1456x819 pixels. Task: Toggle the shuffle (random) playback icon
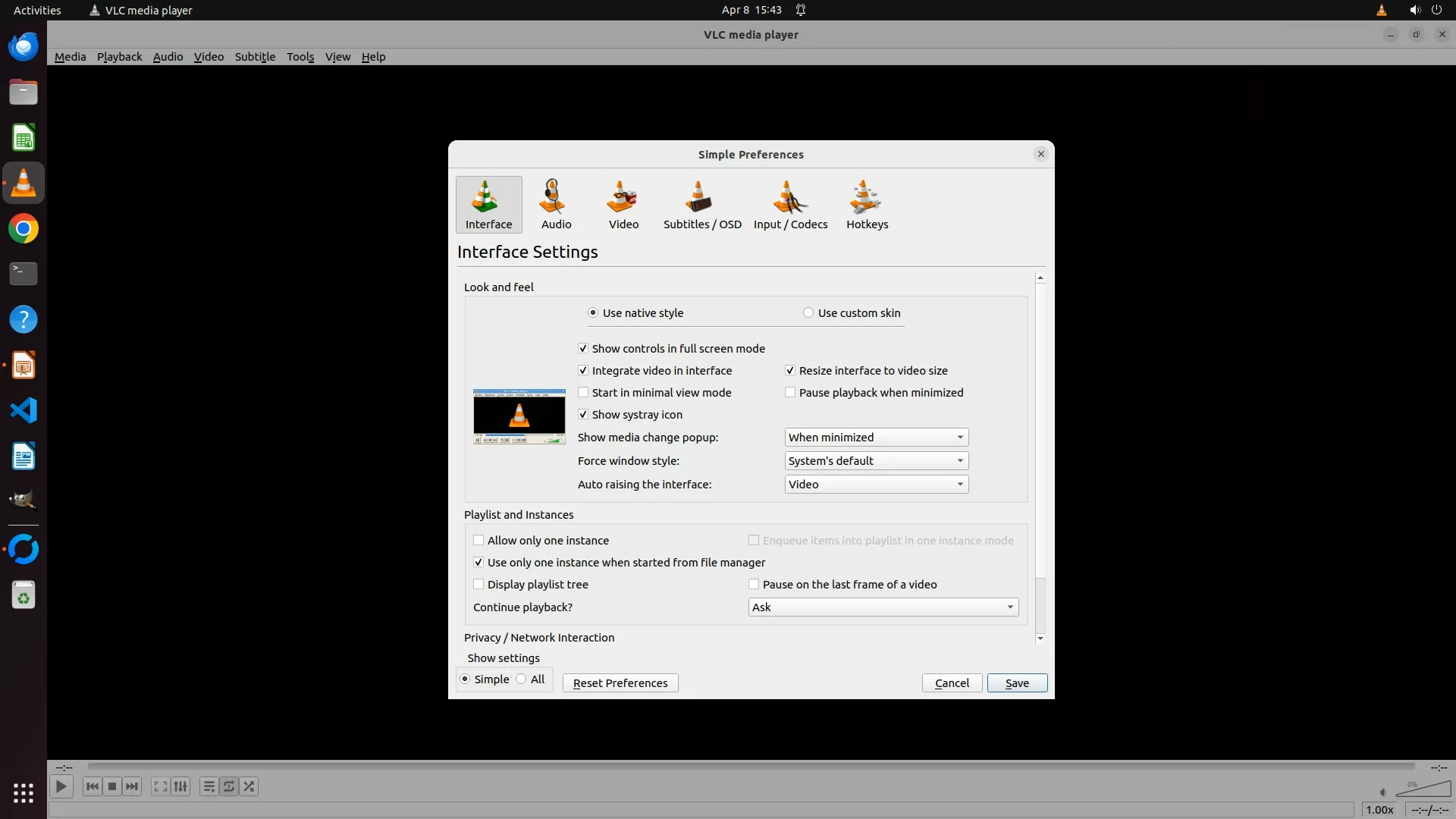(249, 786)
